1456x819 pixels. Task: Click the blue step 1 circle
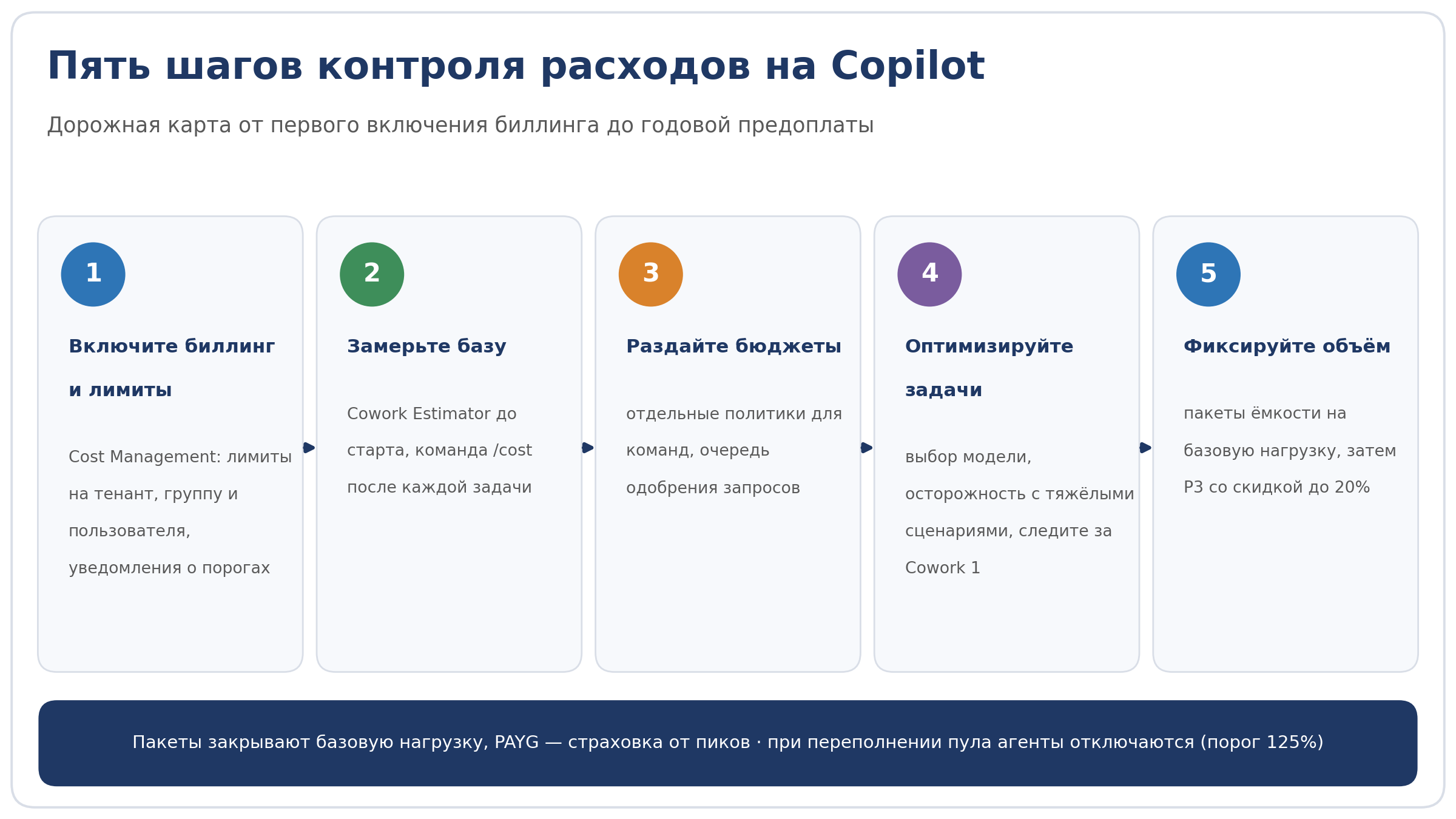point(93,274)
